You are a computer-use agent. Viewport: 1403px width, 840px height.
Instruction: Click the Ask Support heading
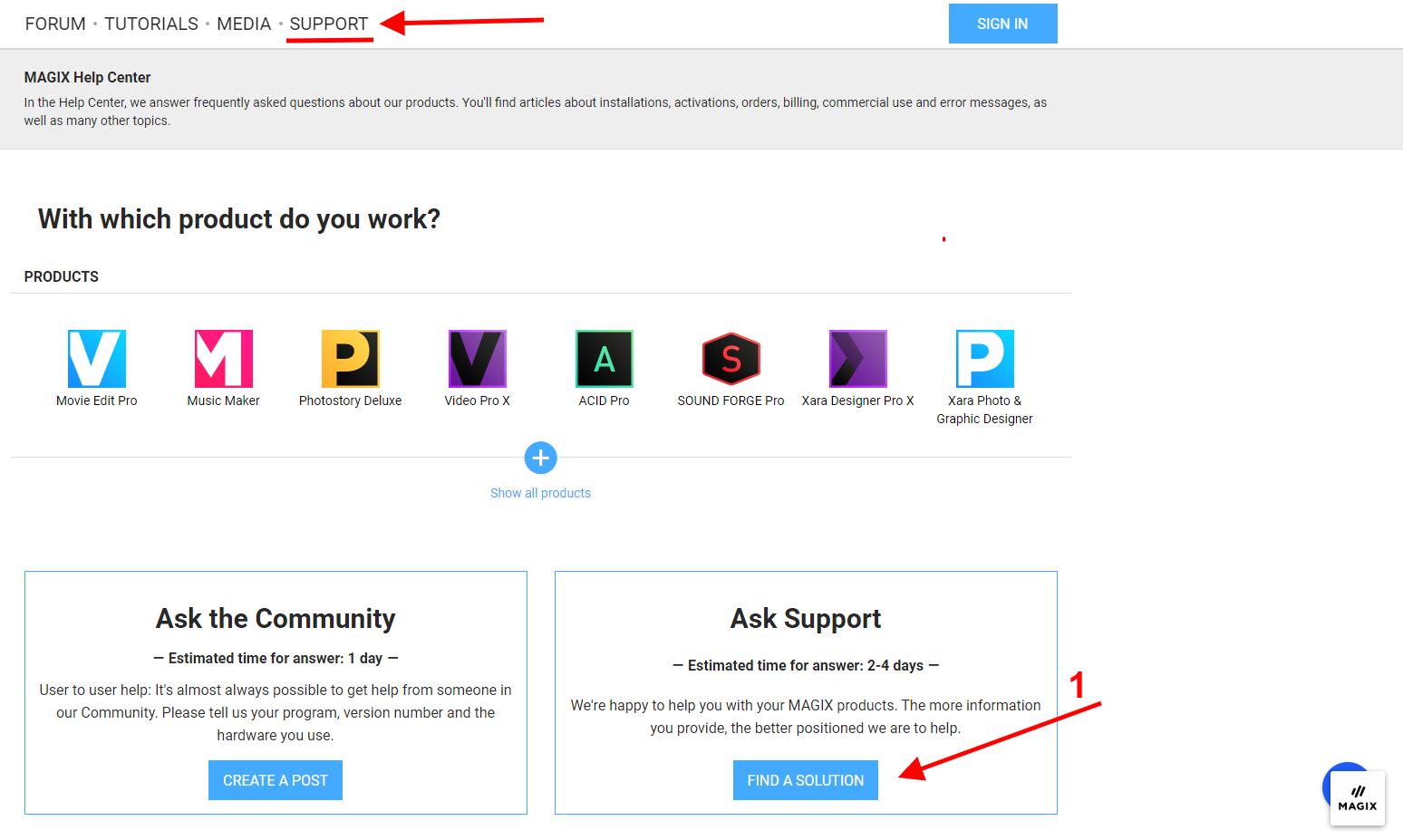point(806,618)
